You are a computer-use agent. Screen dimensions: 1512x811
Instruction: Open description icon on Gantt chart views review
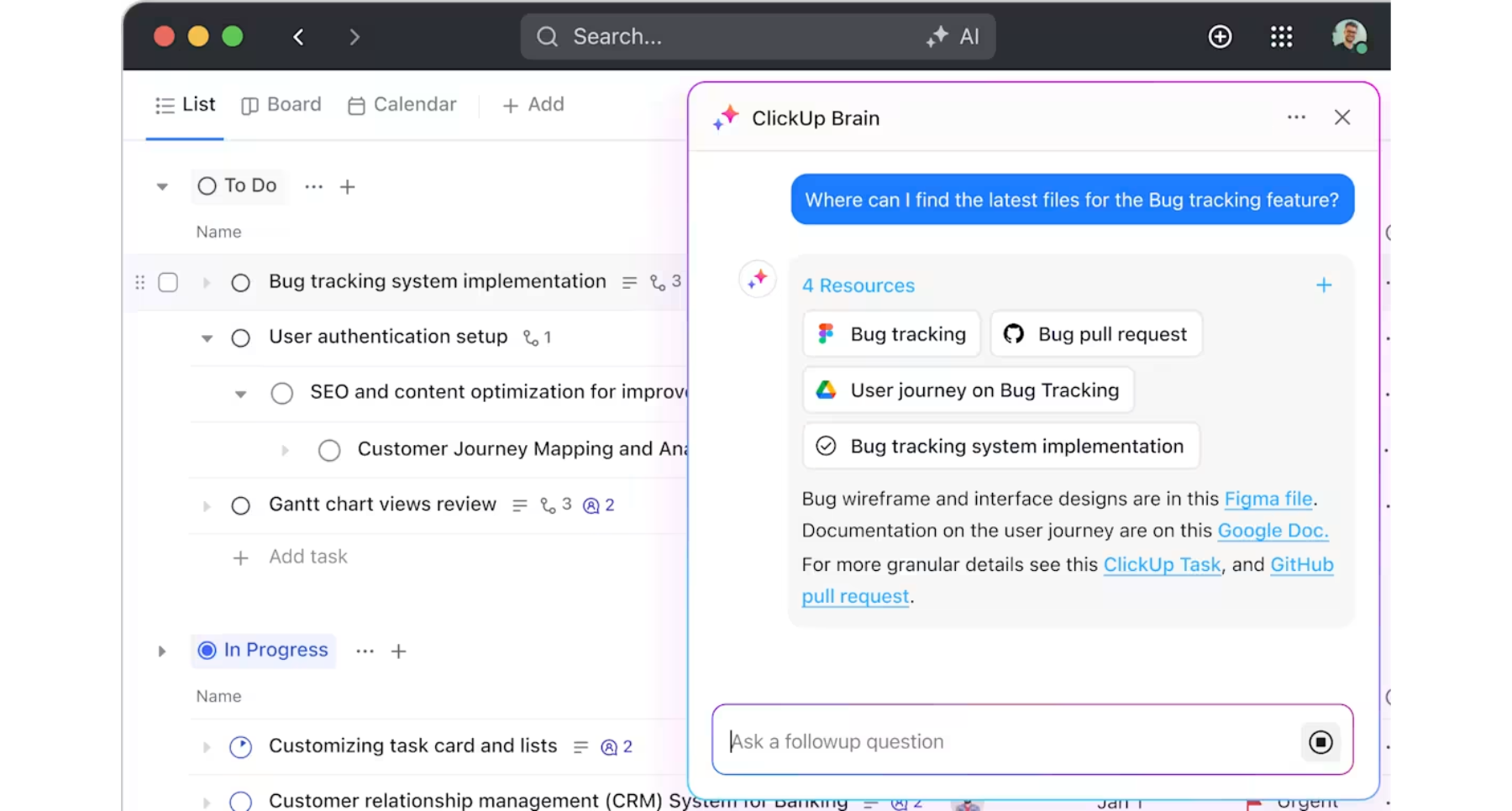[520, 505]
